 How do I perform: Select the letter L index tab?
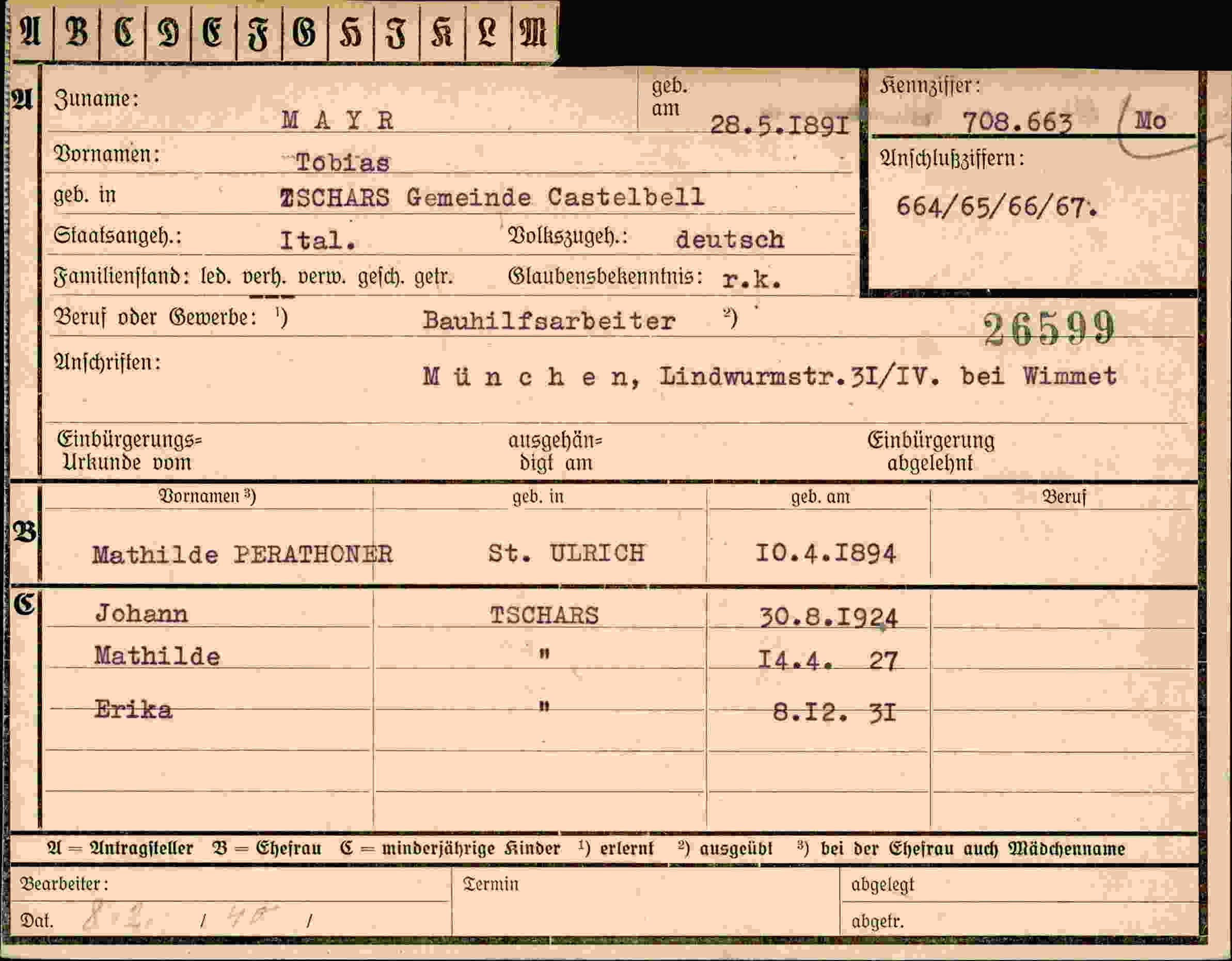488,31
